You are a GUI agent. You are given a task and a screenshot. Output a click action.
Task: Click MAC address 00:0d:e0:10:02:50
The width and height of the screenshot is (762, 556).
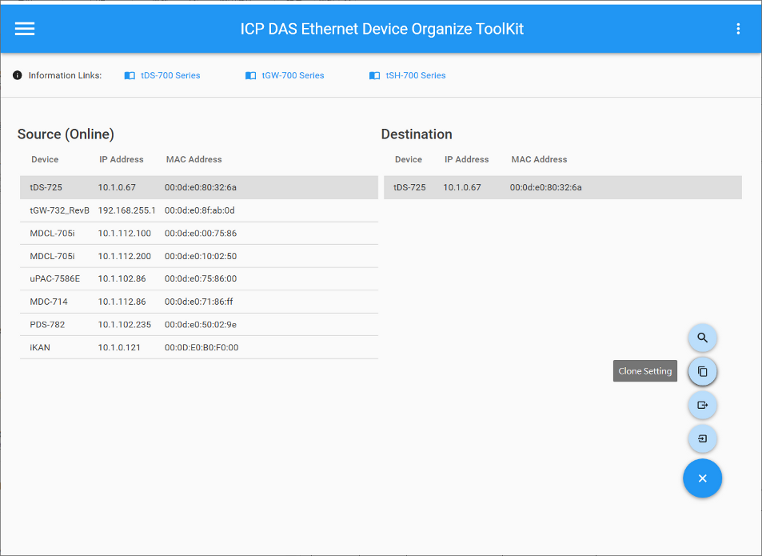tap(201, 256)
